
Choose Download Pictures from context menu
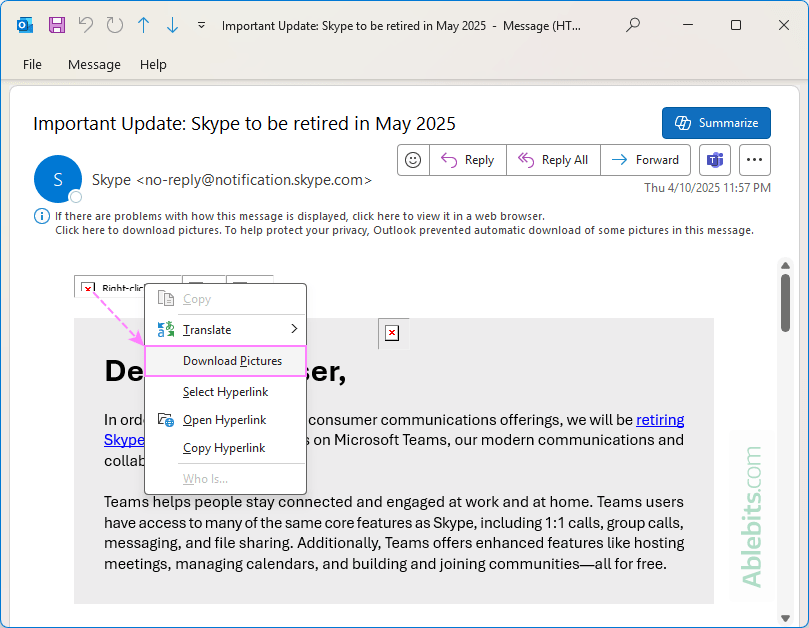225,361
